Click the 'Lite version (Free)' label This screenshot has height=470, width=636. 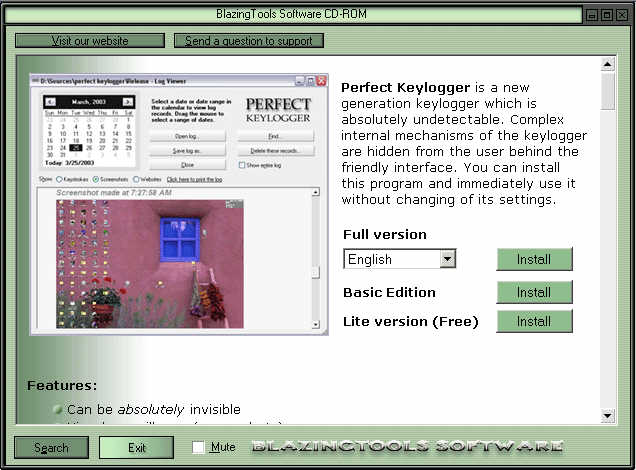pos(410,322)
